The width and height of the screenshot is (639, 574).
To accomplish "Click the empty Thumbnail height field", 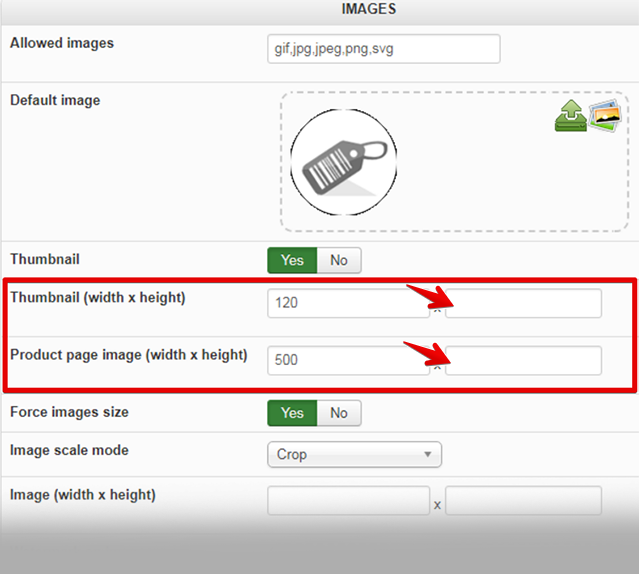I will (523, 303).
